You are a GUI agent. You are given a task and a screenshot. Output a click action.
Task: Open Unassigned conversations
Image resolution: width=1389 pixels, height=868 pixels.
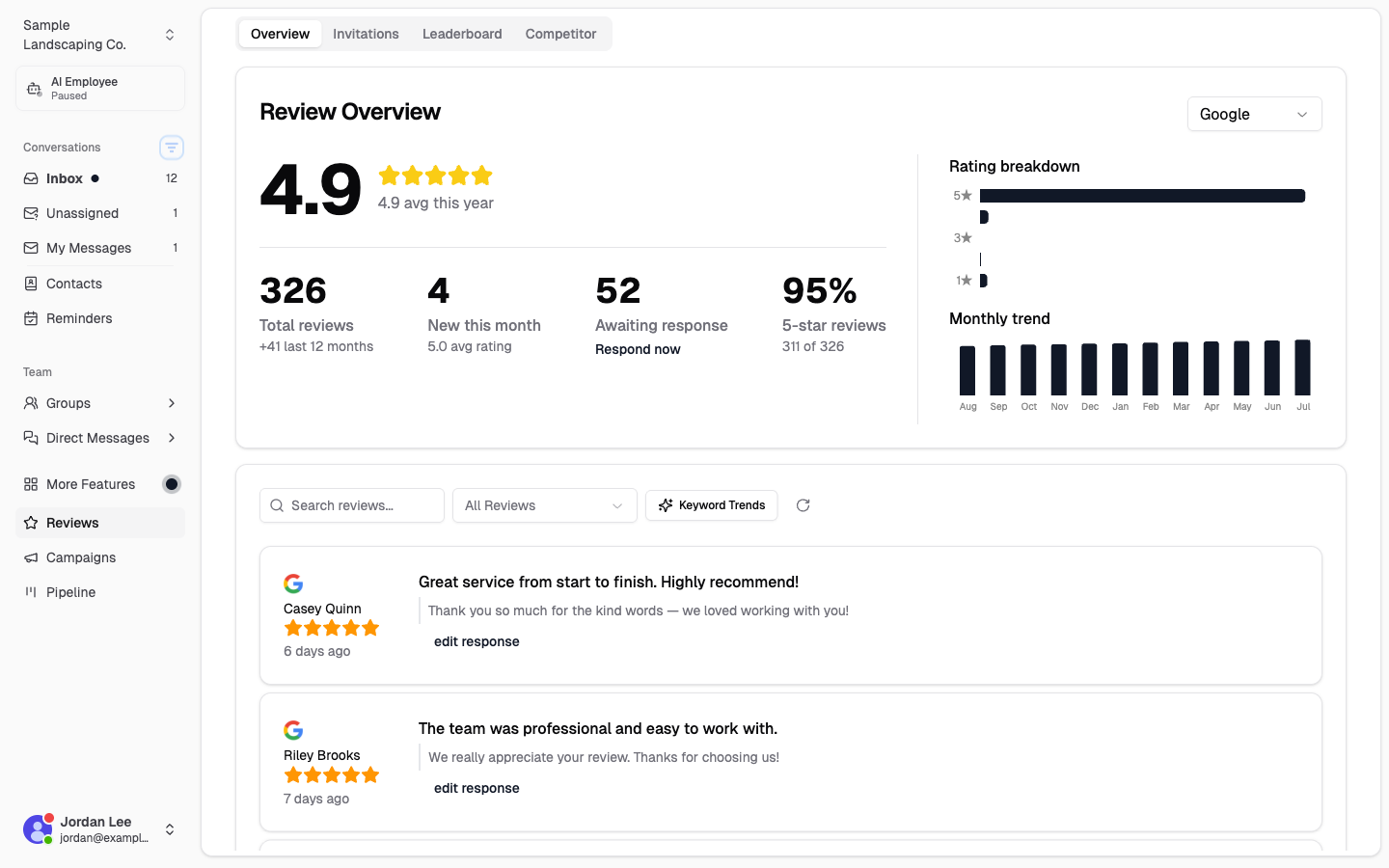100,213
